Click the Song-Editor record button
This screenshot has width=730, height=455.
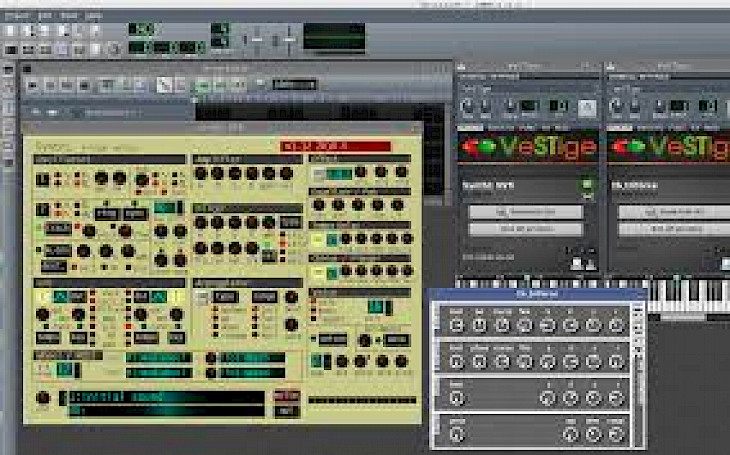tap(49, 85)
